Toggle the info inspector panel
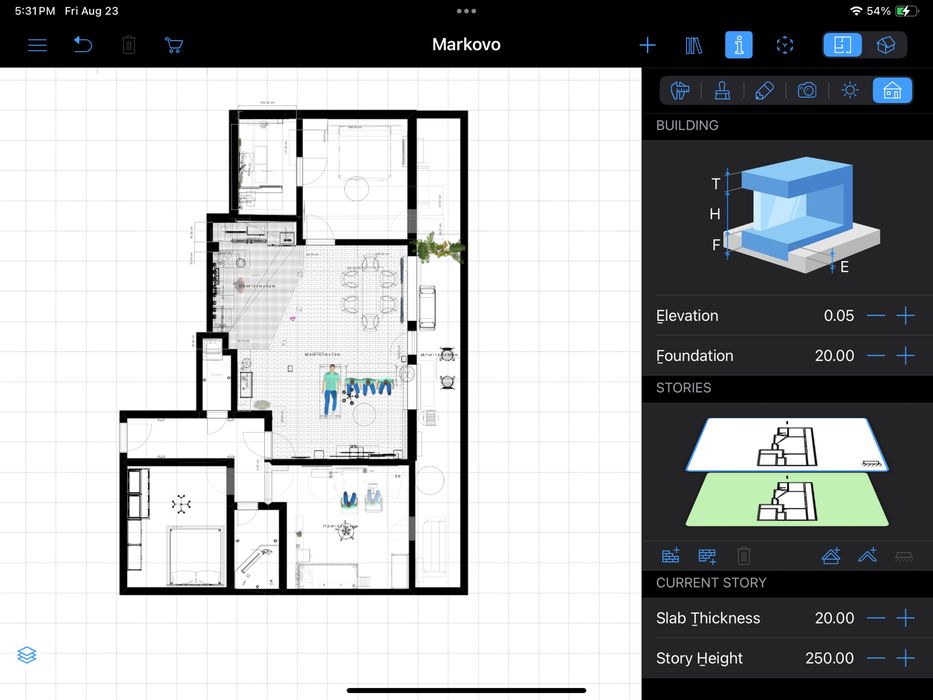Image resolution: width=933 pixels, height=700 pixels. point(738,45)
